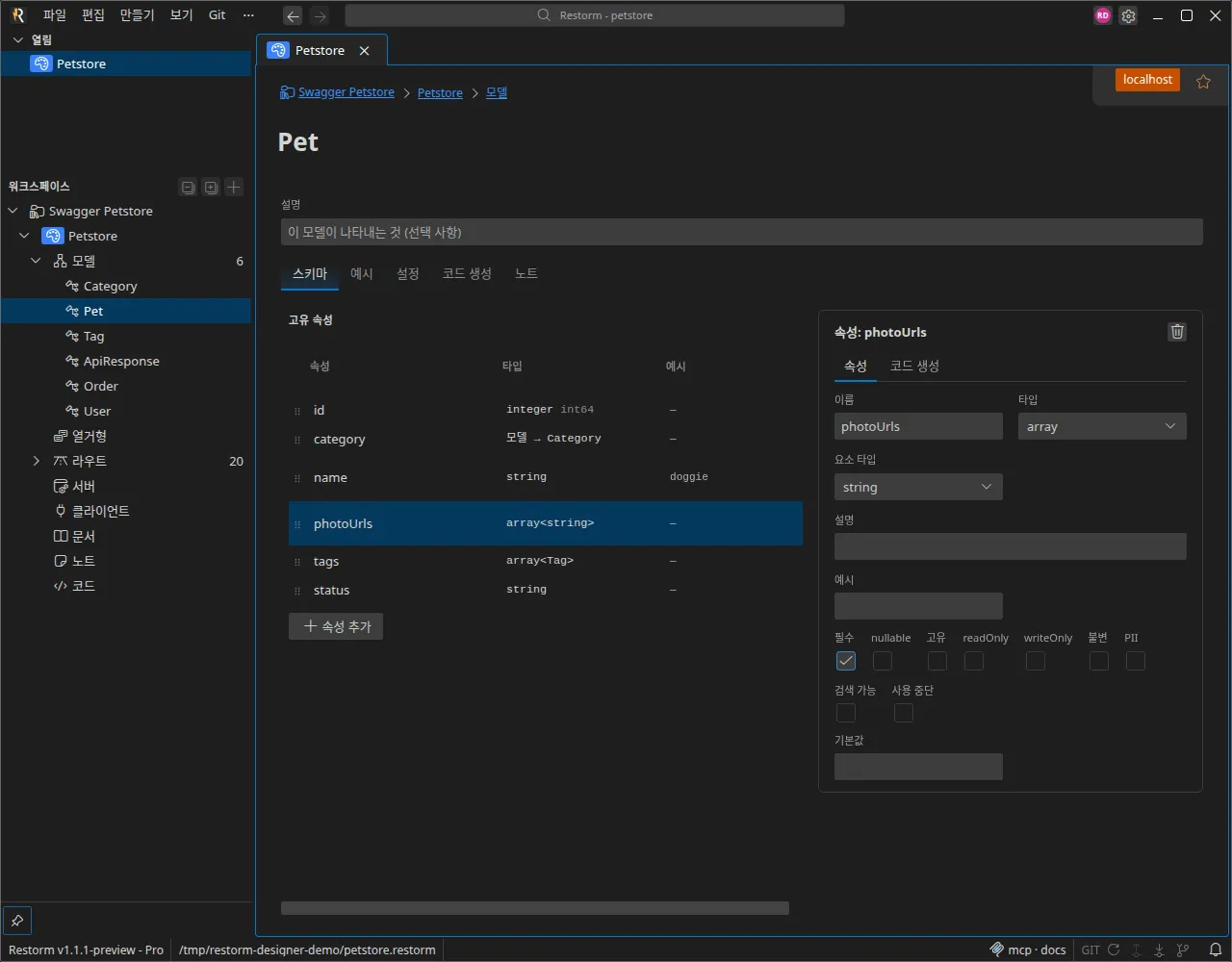Click the Git pull icon in the status bar

pos(1160,949)
